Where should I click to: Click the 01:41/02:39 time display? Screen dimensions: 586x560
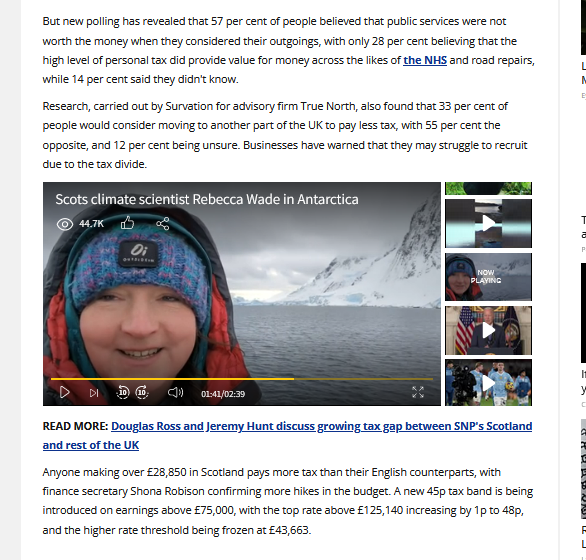223,394
